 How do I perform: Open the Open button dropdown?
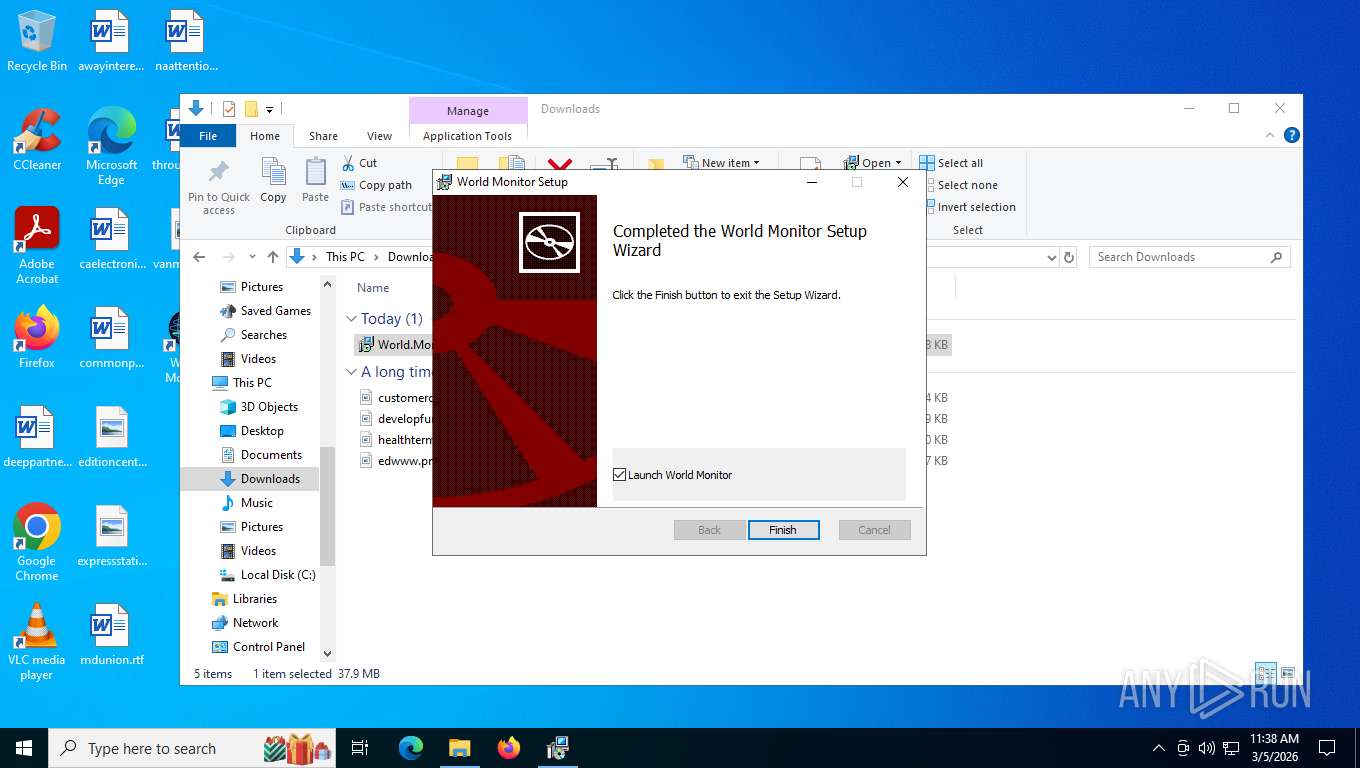[873, 163]
